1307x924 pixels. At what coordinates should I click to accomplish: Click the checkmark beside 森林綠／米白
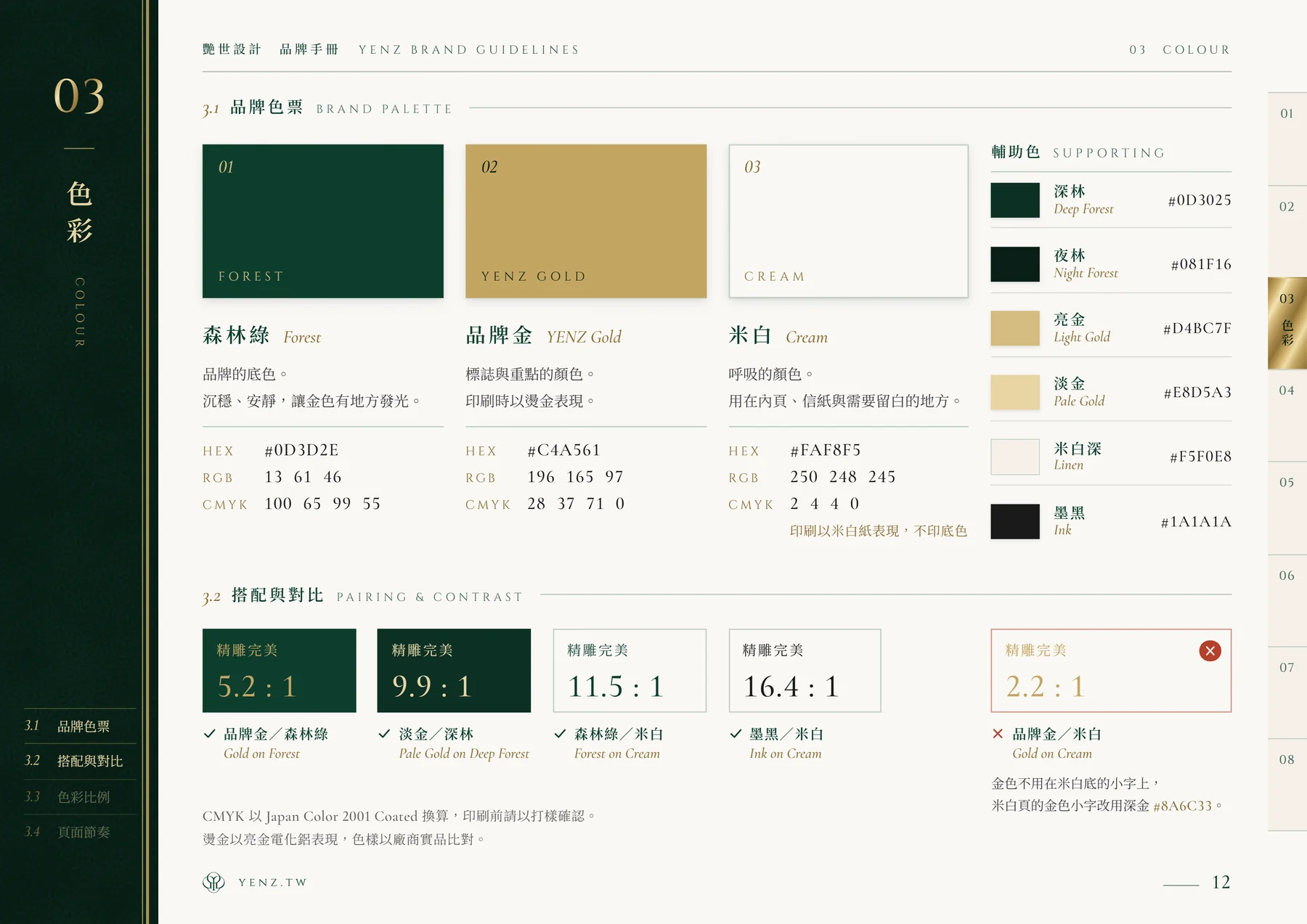(561, 734)
